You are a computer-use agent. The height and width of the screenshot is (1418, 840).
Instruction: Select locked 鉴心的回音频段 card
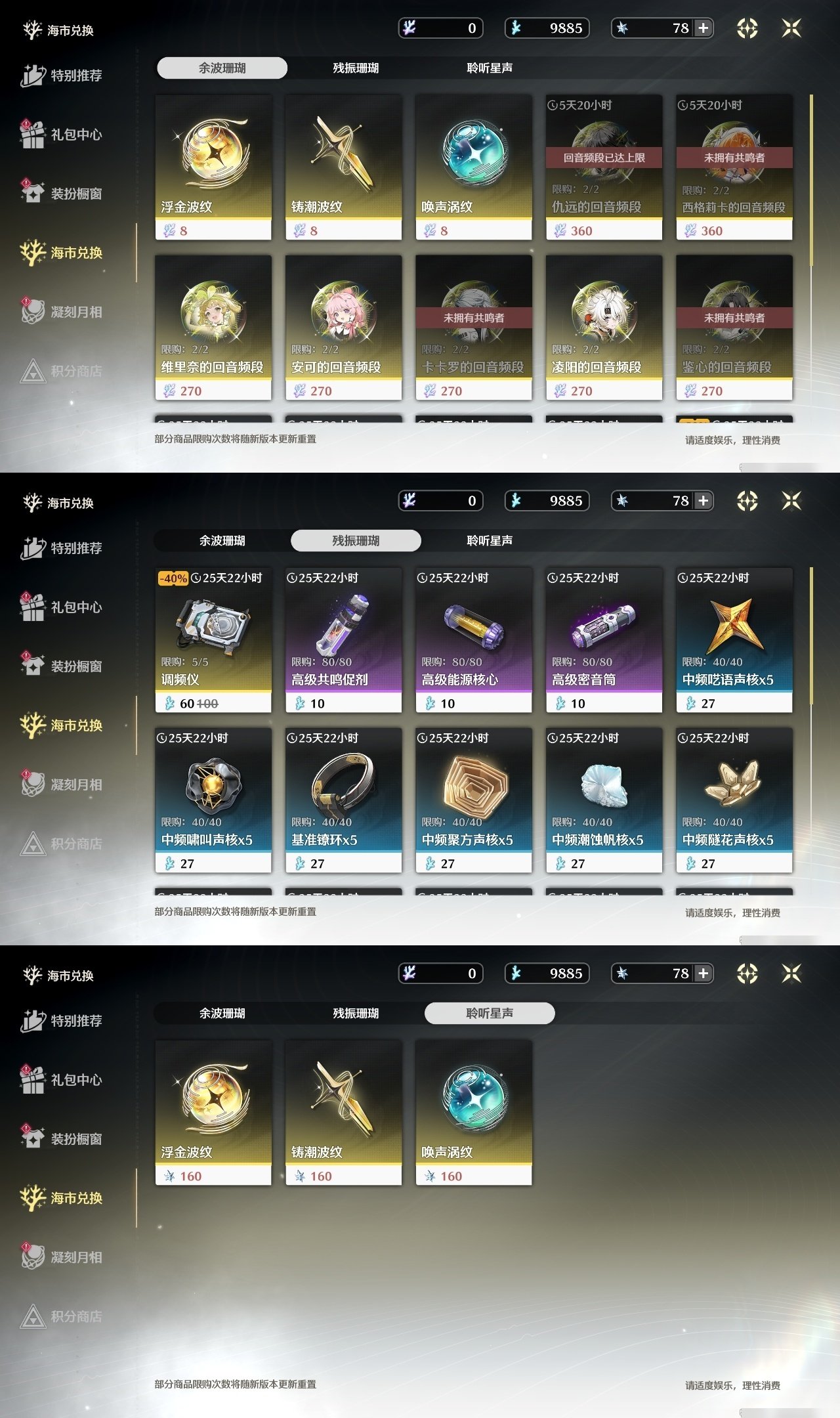click(x=734, y=328)
